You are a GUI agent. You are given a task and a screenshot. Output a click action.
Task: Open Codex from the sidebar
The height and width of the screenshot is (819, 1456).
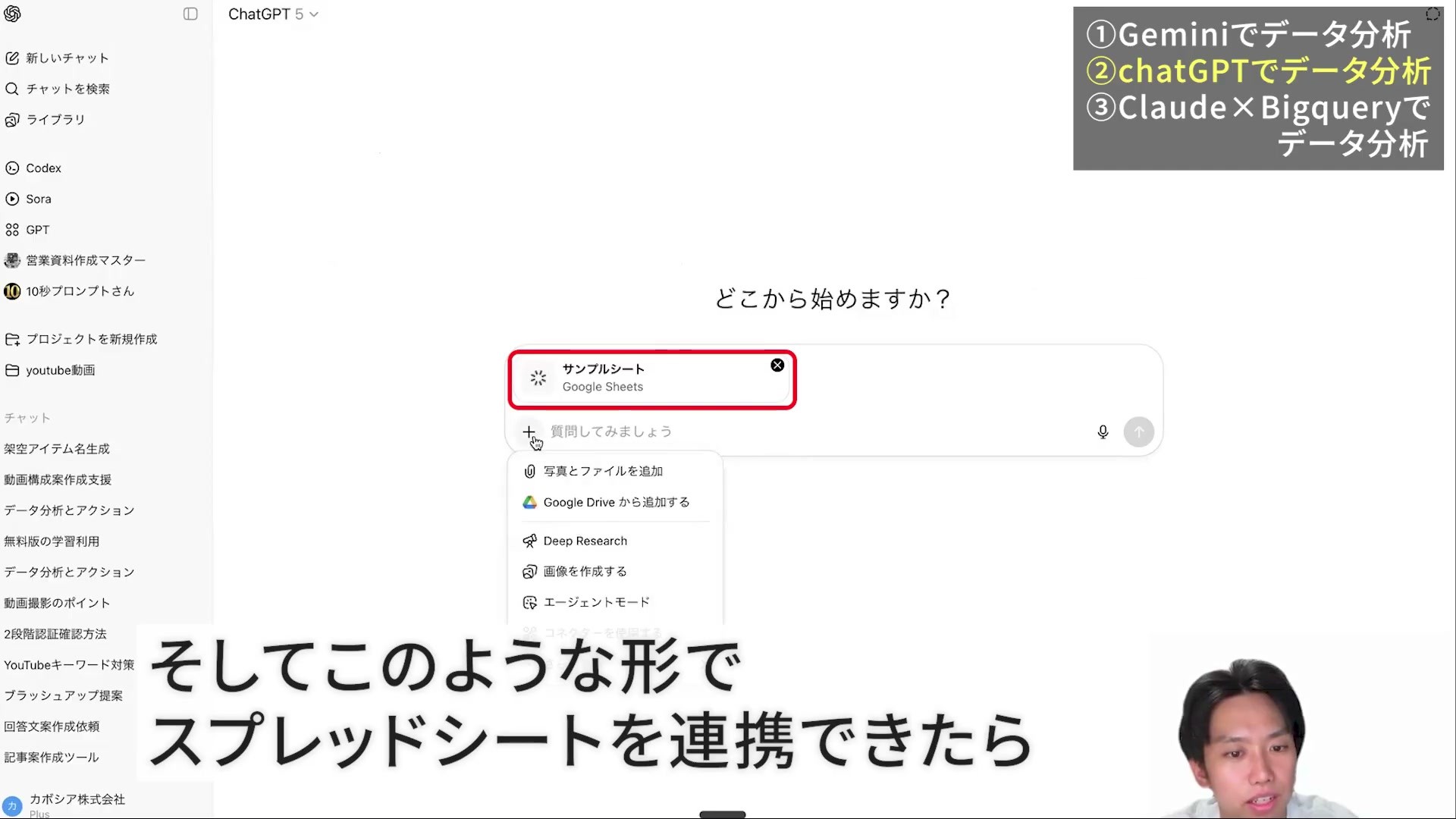pyautogui.click(x=43, y=168)
